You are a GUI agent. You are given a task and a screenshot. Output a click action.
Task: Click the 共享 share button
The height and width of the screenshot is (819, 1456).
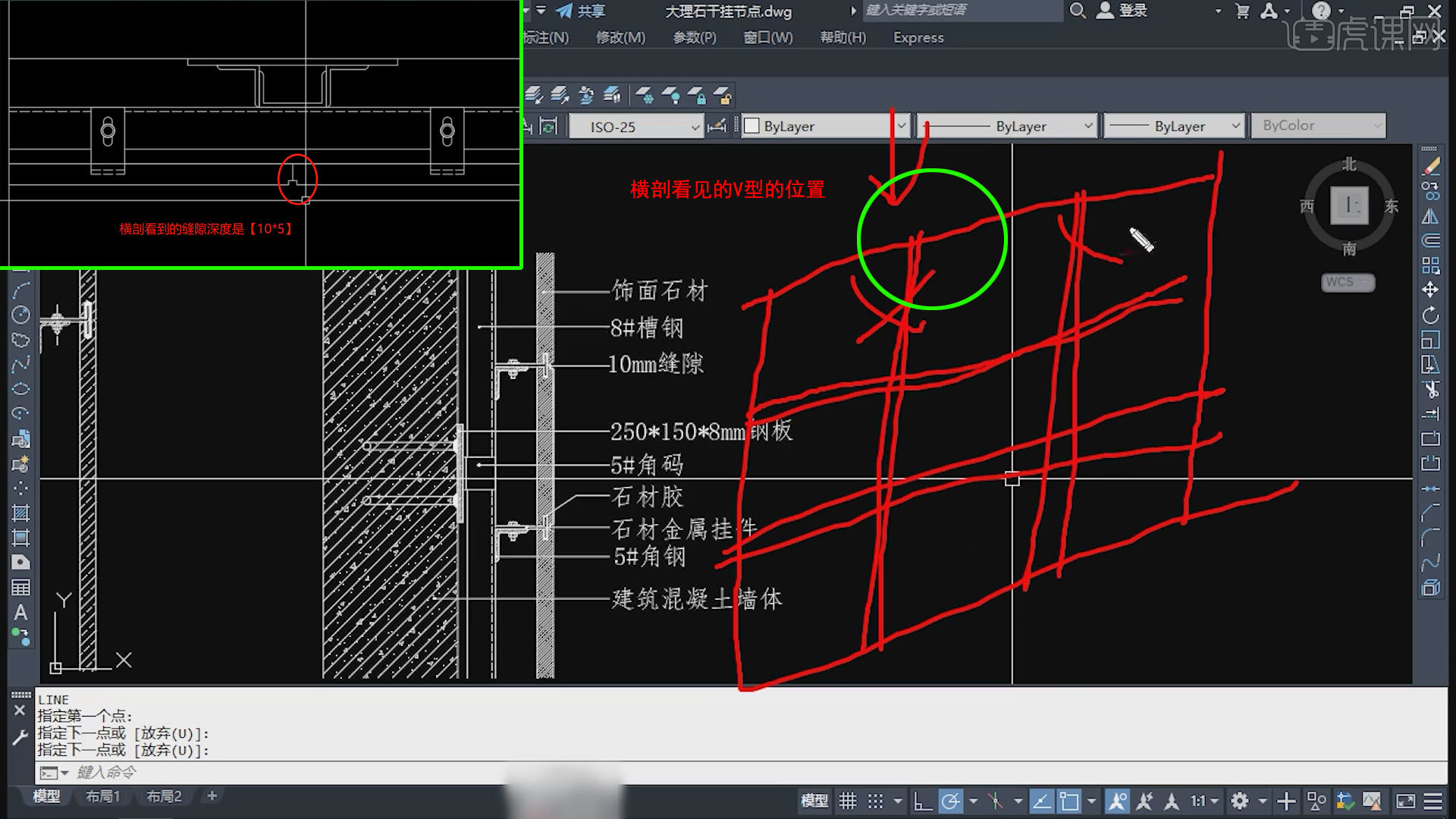click(581, 11)
